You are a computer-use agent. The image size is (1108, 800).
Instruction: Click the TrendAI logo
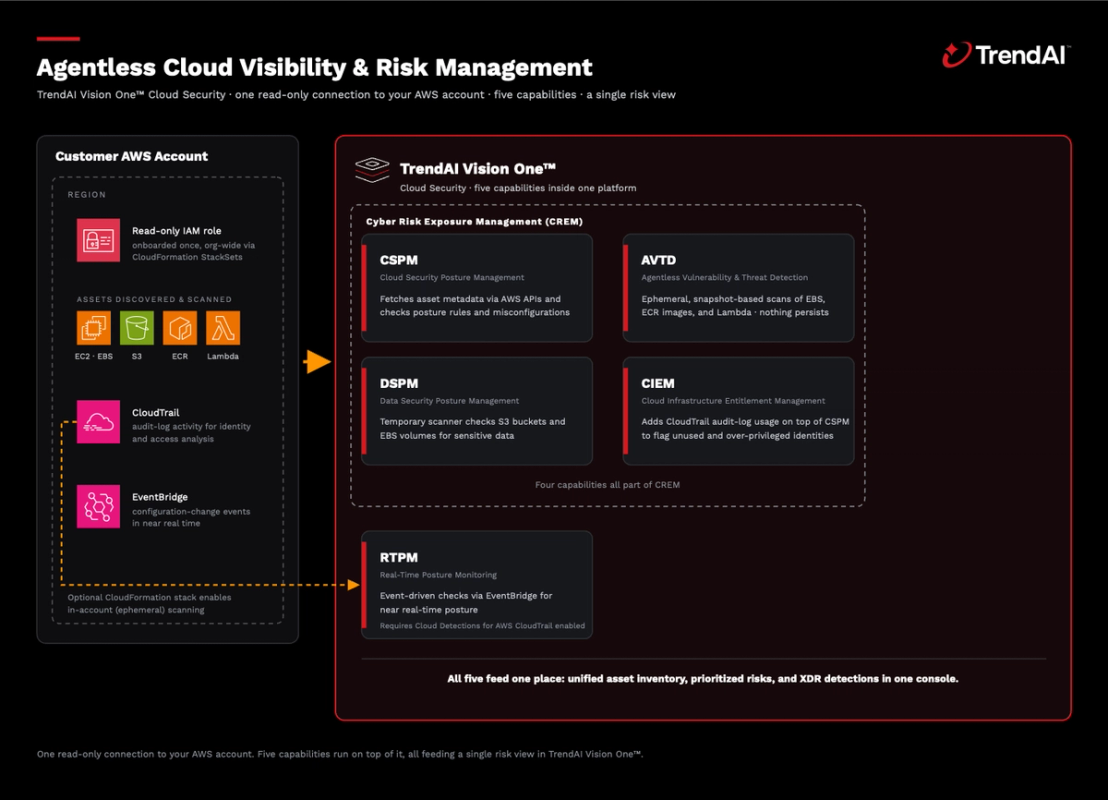[1006, 54]
